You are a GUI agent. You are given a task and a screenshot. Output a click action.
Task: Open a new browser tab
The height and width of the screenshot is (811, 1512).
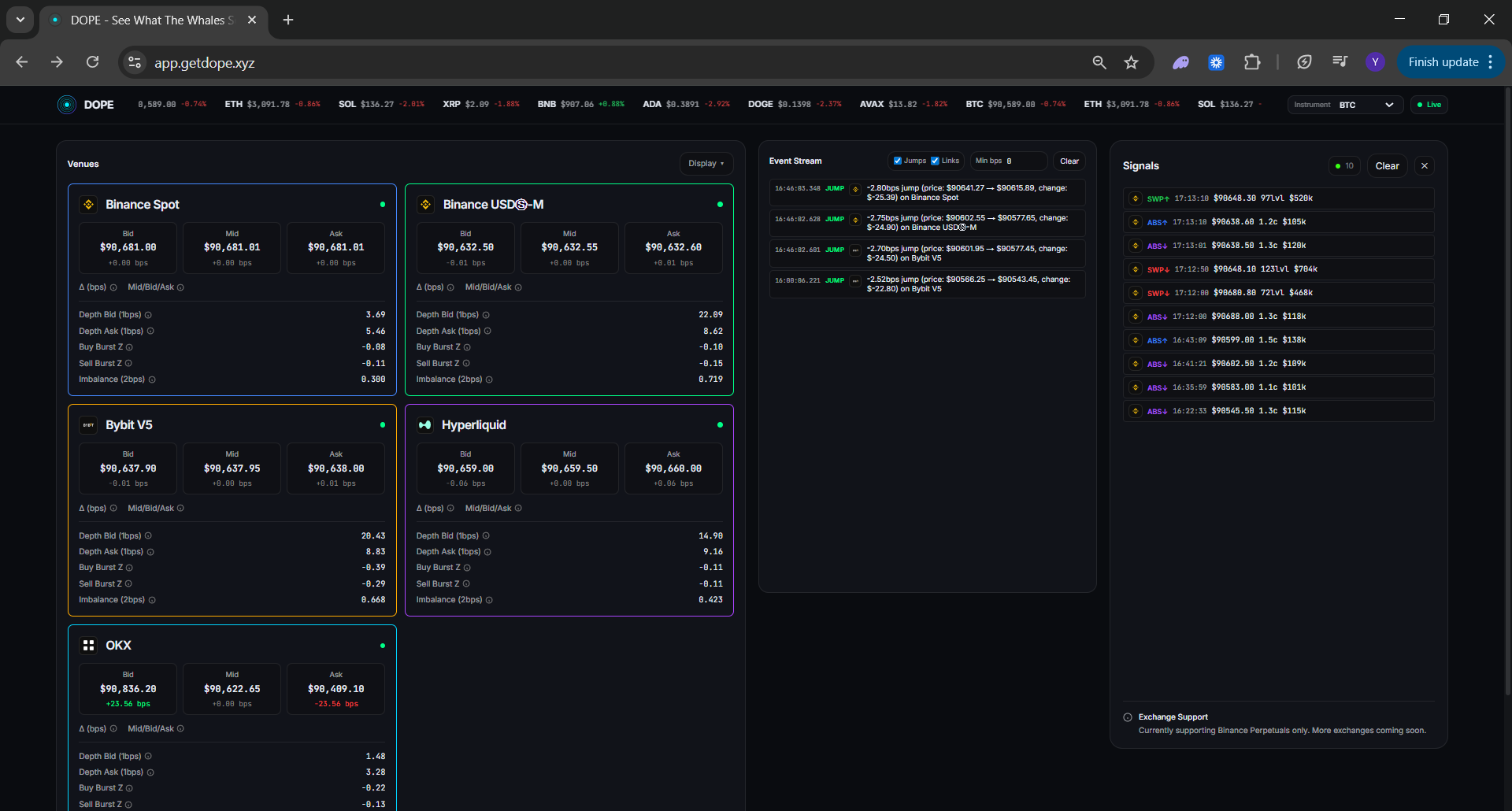click(288, 20)
